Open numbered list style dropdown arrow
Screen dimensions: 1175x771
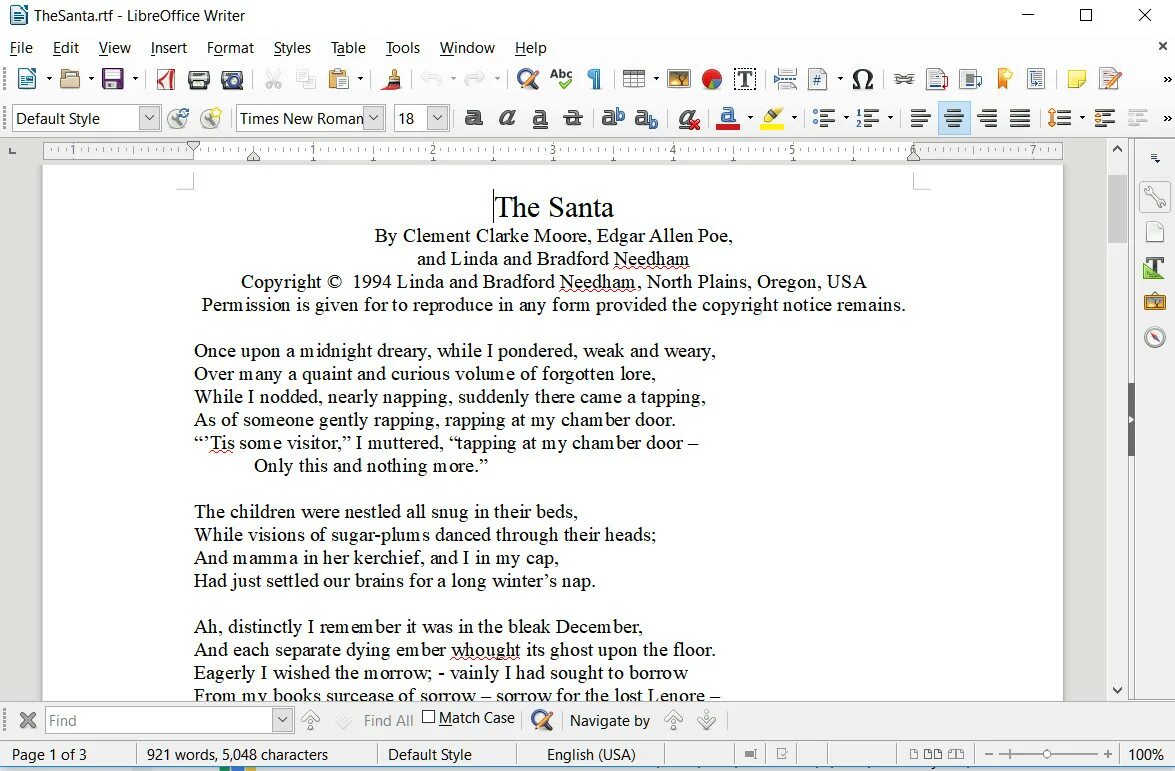tap(890, 118)
